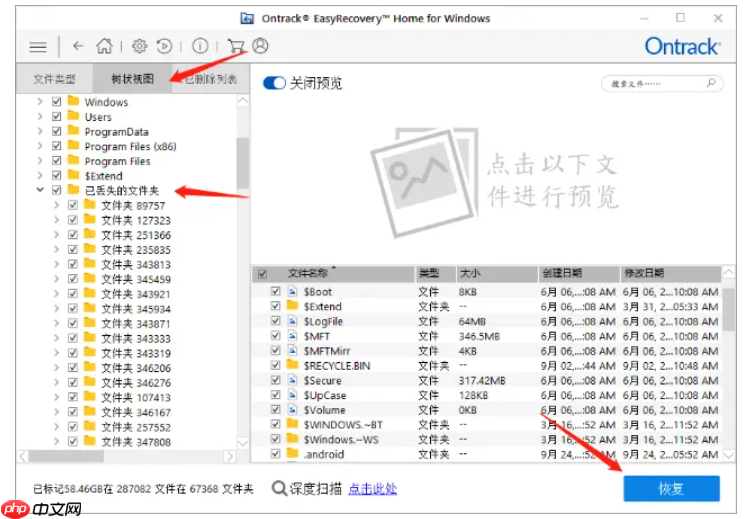The height and width of the screenshot is (519, 746).
Task: Click the file list vertical scrollbar thumb
Action: point(728,309)
